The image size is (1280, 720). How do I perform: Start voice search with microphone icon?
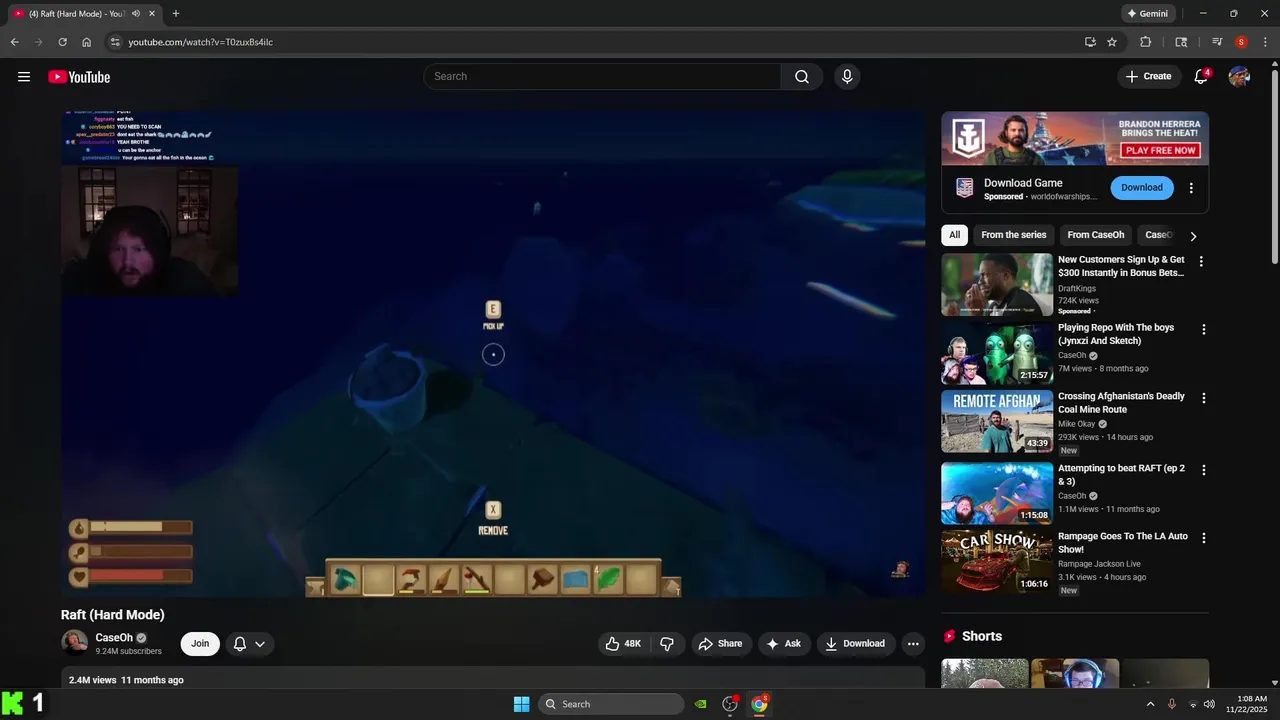[x=847, y=77]
